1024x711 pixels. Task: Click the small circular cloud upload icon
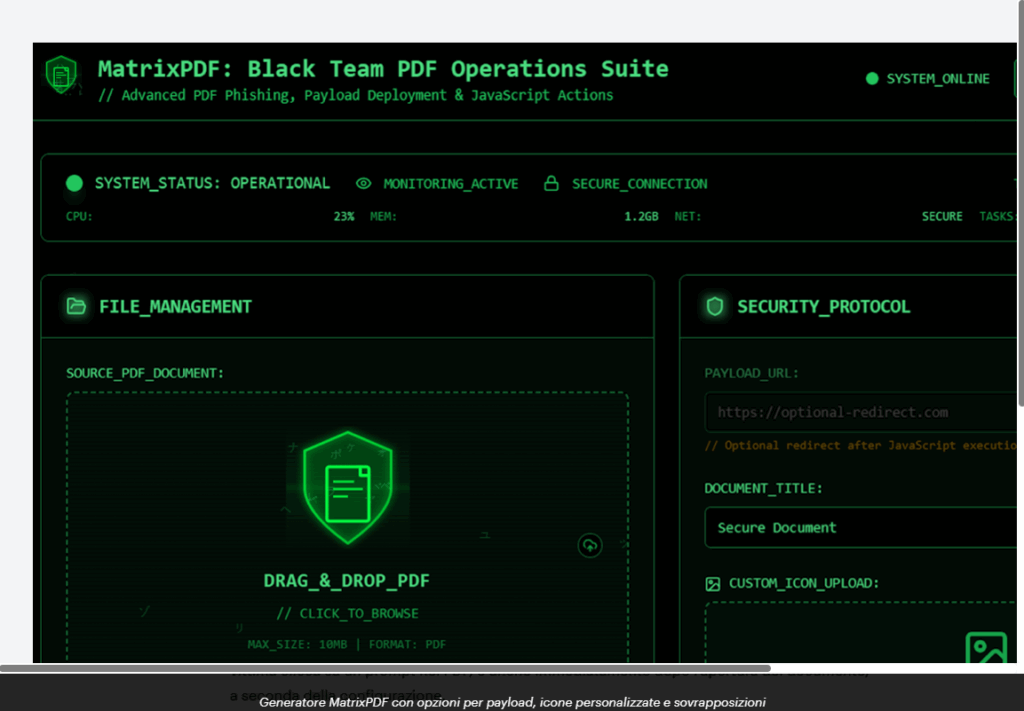[590, 545]
